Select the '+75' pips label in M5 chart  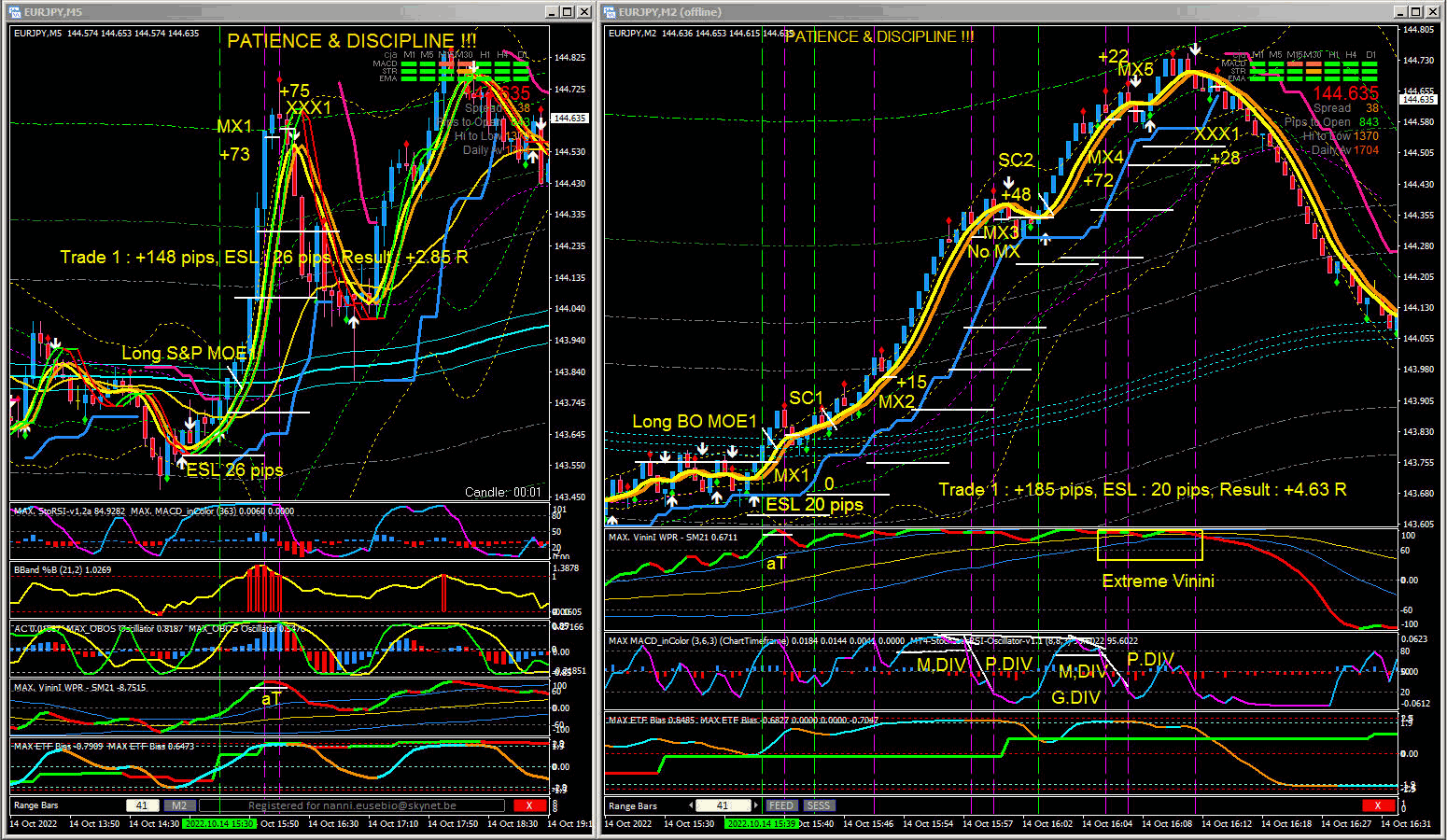[294, 91]
